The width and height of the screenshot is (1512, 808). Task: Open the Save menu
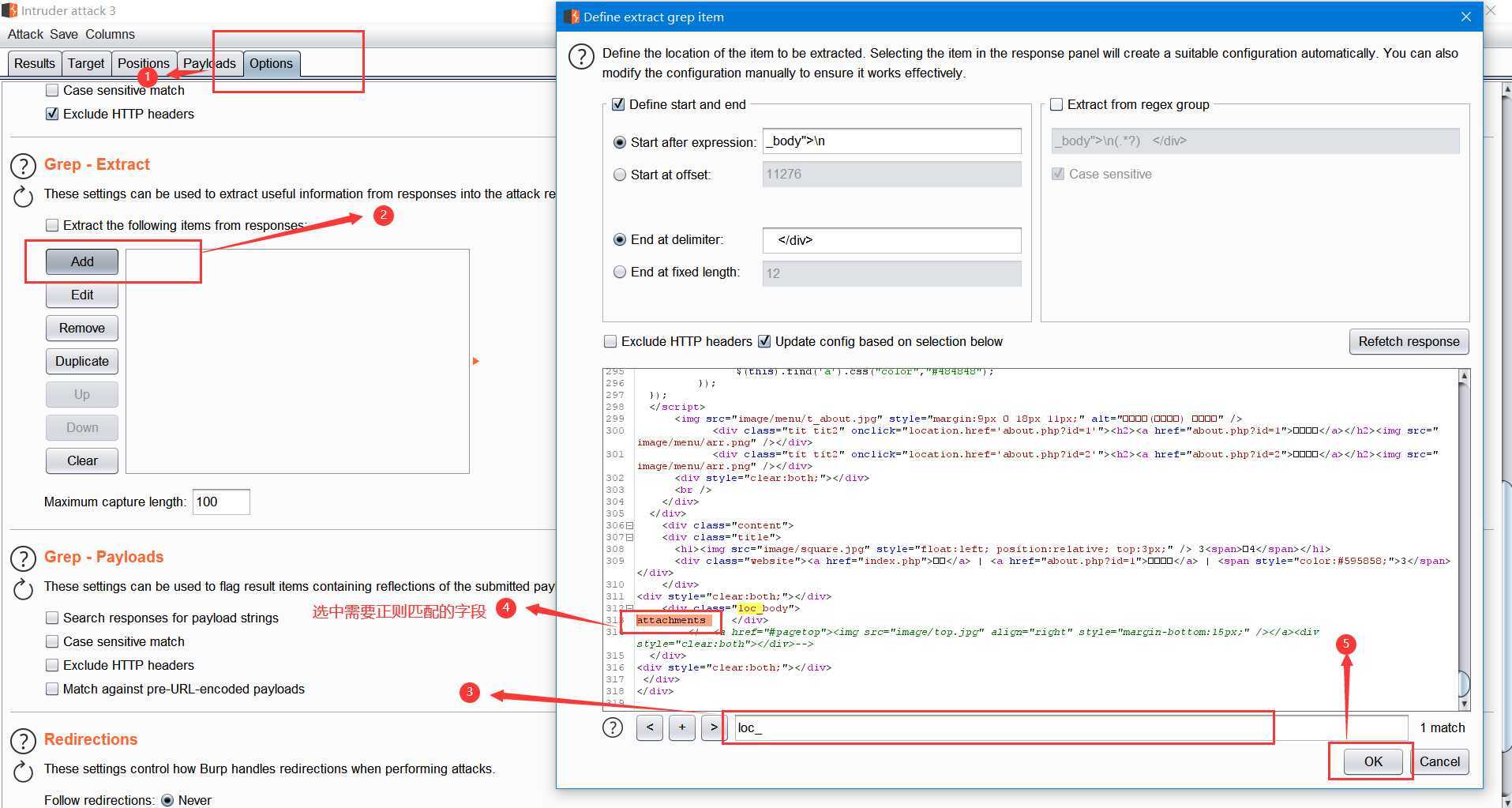(64, 34)
